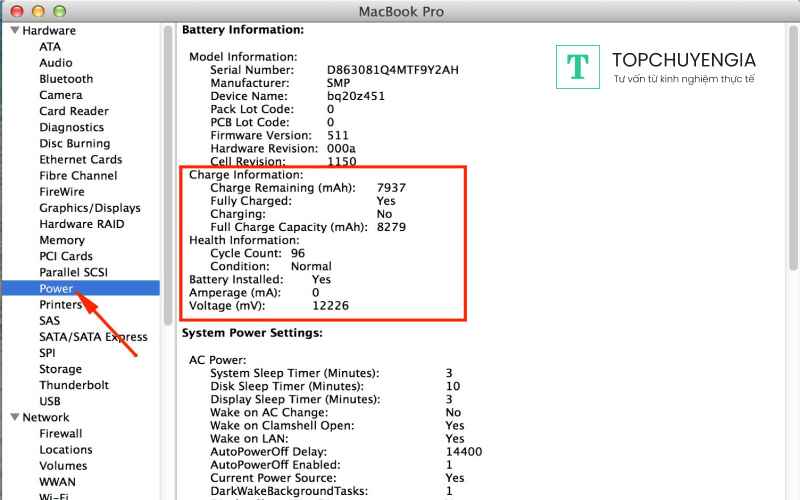
Task: Open Locations under Network
Action: [x=65, y=450]
